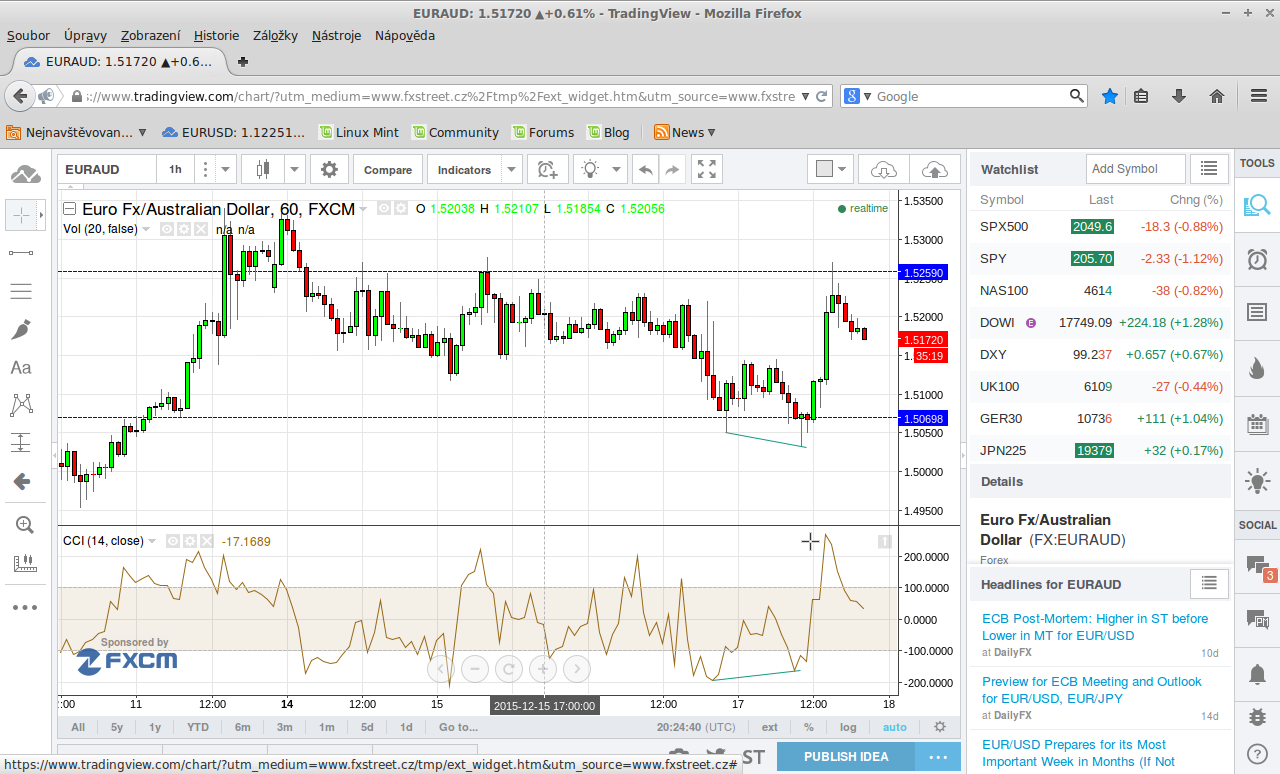Open Preview for ECB Meeting headline
1280x774 pixels.
[1092, 690]
